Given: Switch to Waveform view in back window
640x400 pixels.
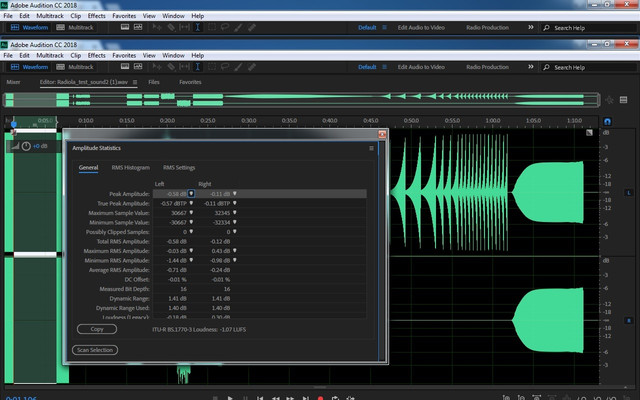Looking at the screenshot, I should 29,27.
